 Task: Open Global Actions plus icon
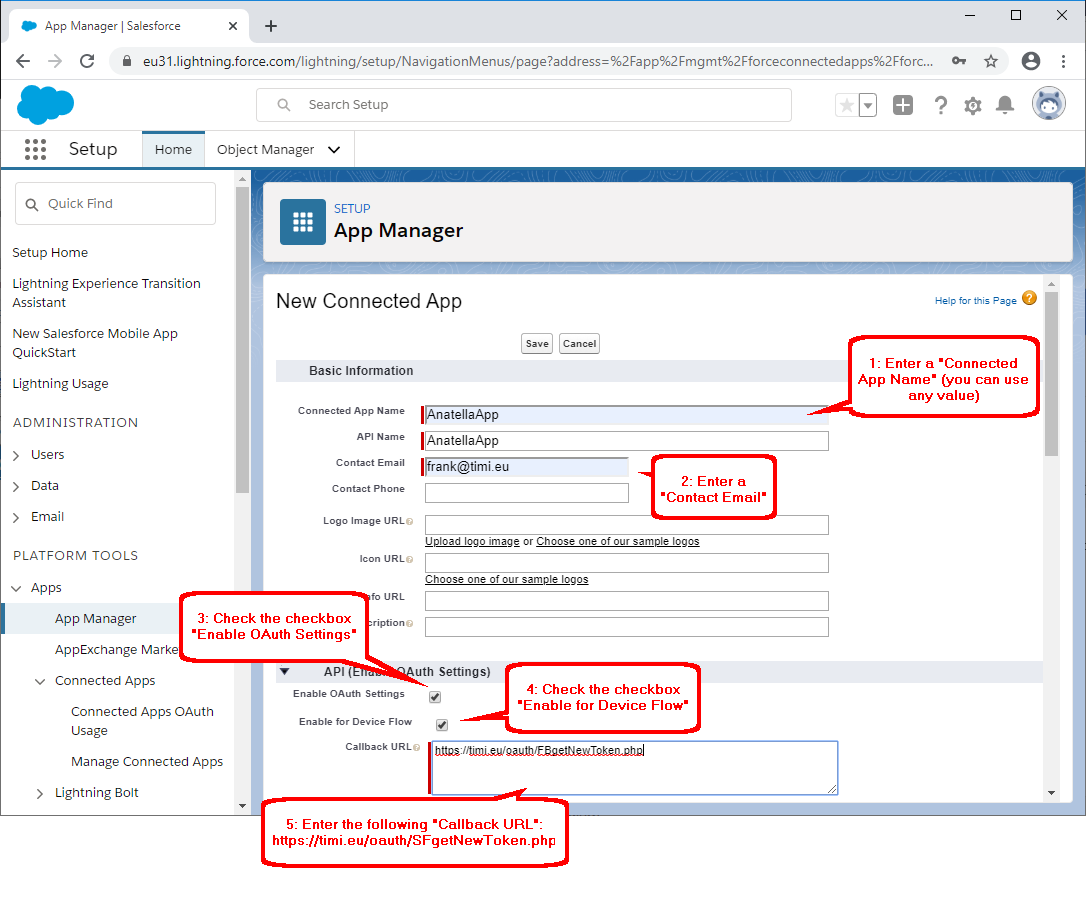pyautogui.click(x=902, y=105)
